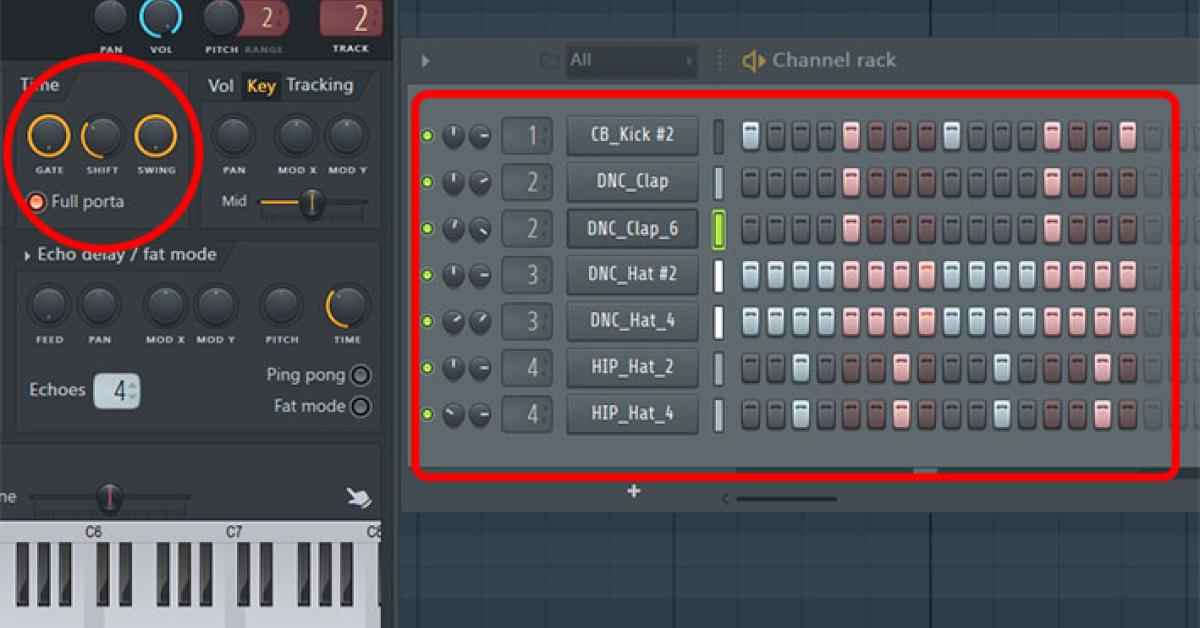Enable Fat mode
The width and height of the screenshot is (1200, 628).
(x=360, y=407)
